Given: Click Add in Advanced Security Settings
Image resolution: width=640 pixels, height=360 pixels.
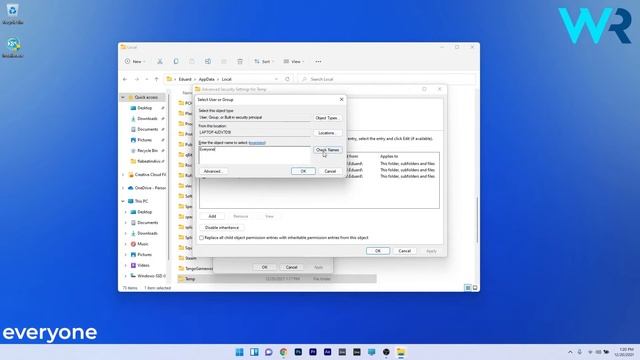Looking at the screenshot, I should pos(212,216).
